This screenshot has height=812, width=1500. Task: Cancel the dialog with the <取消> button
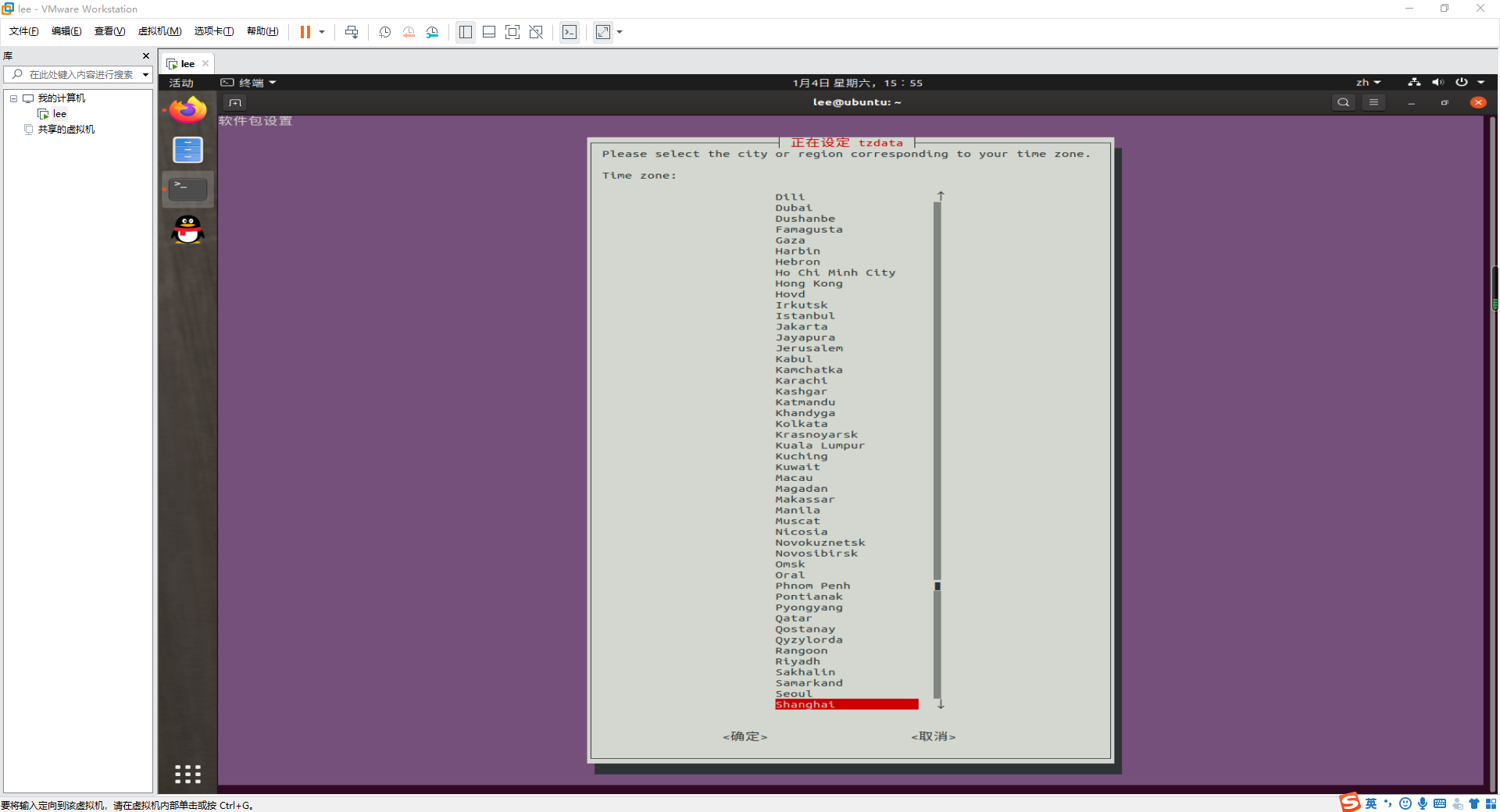click(934, 736)
